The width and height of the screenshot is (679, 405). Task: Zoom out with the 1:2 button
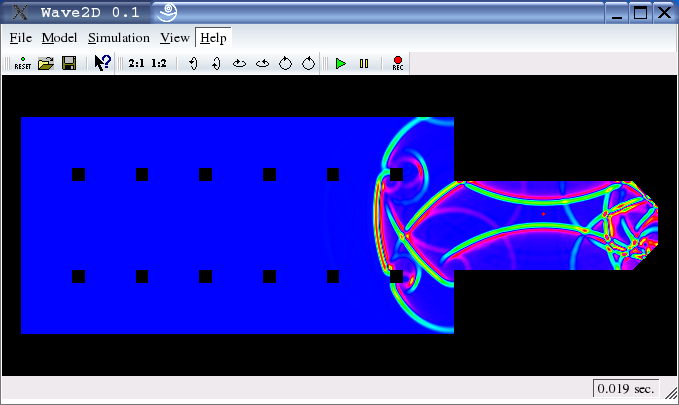pyautogui.click(x=159, y=64)
